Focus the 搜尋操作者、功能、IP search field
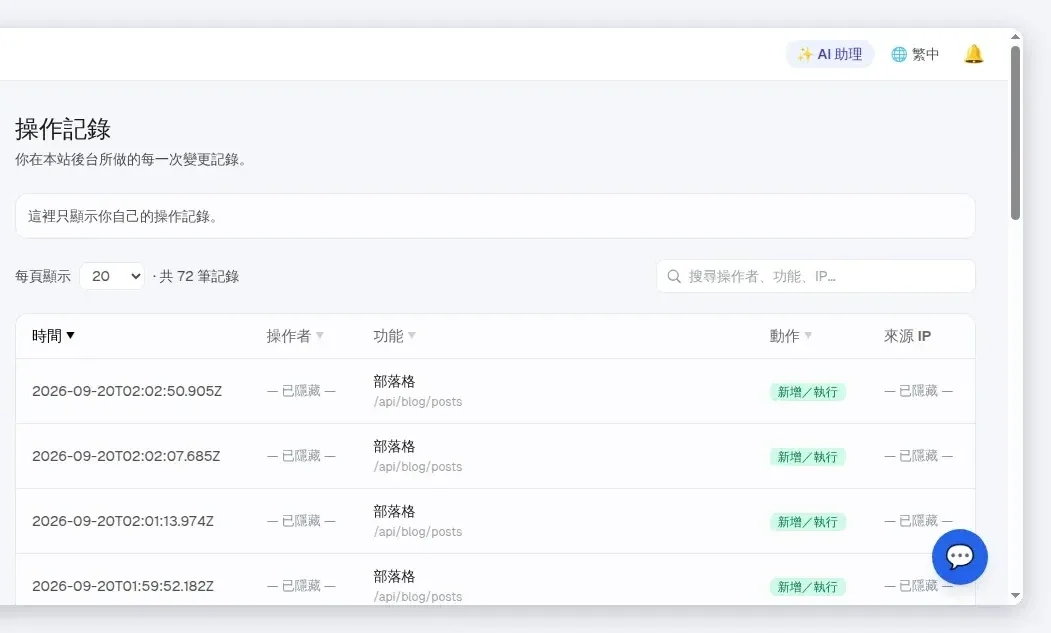 coord(816,276)
